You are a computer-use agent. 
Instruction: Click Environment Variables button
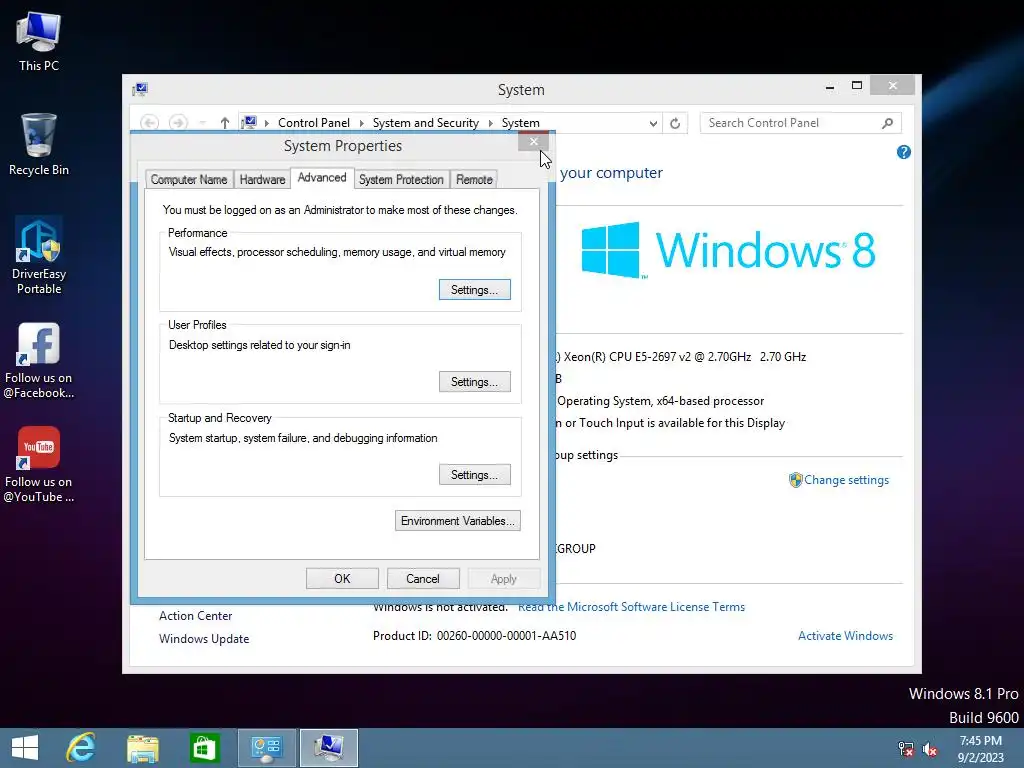(458, 520)
